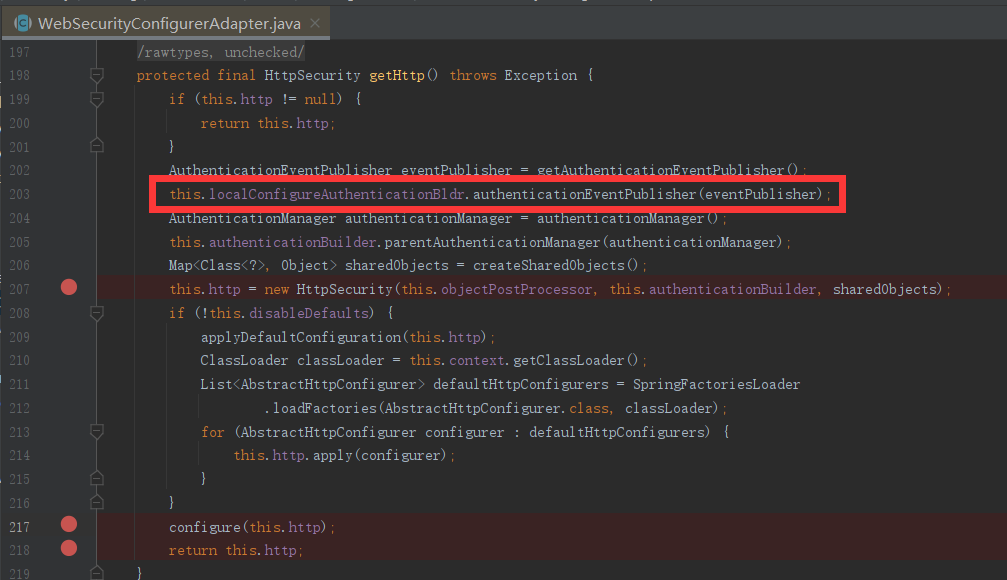Click the fold end marker at line 215

click(96, 477)
